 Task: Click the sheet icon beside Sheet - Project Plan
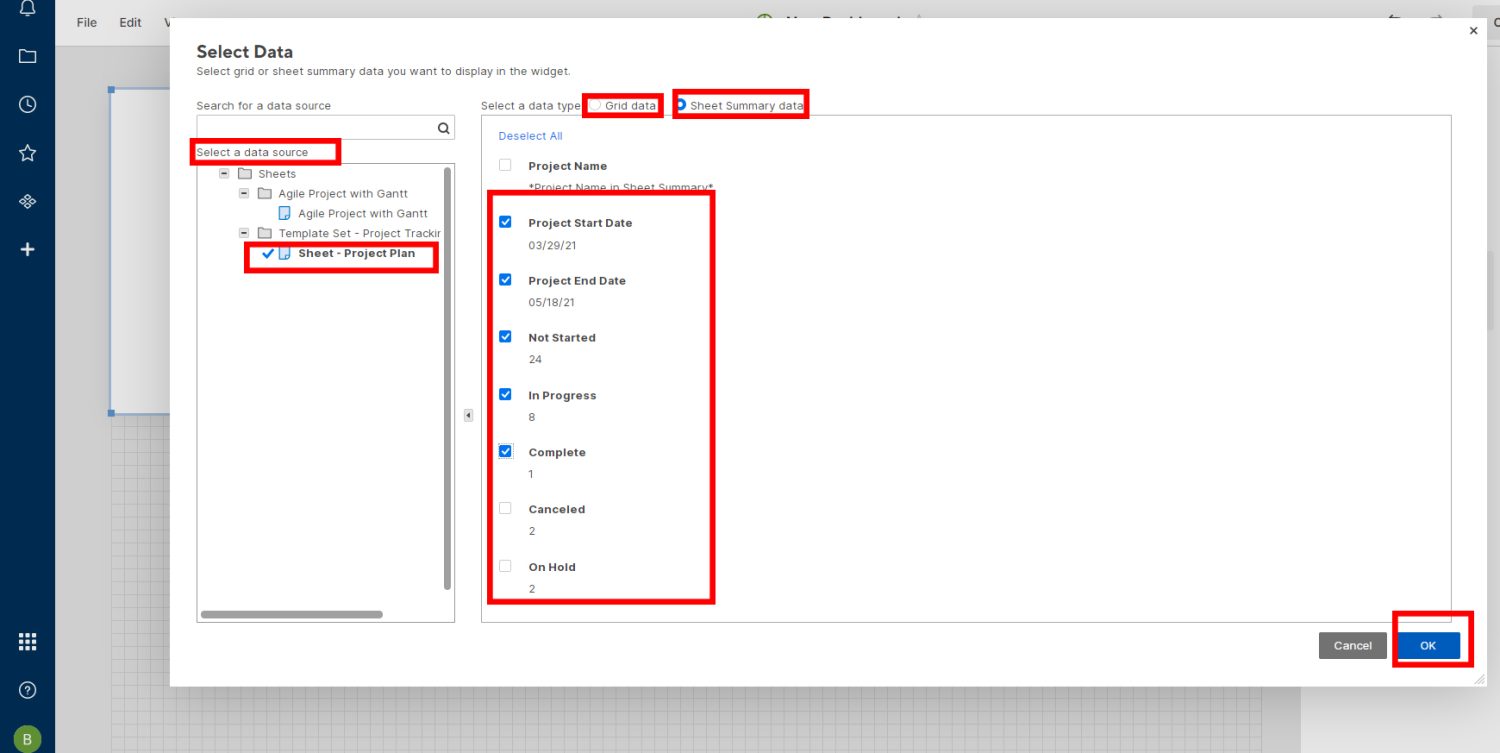coord(284,253)
